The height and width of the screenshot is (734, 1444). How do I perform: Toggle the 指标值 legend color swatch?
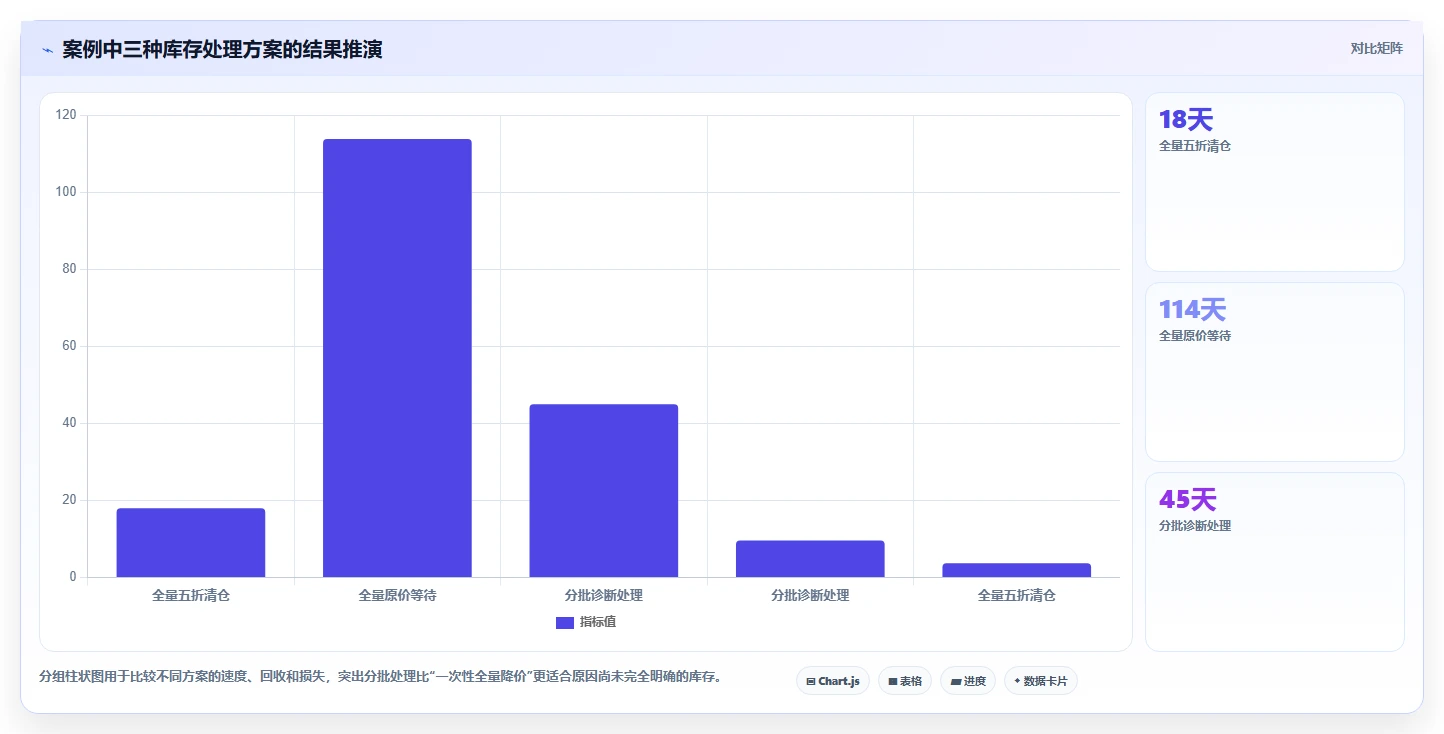tap(565, 623)
